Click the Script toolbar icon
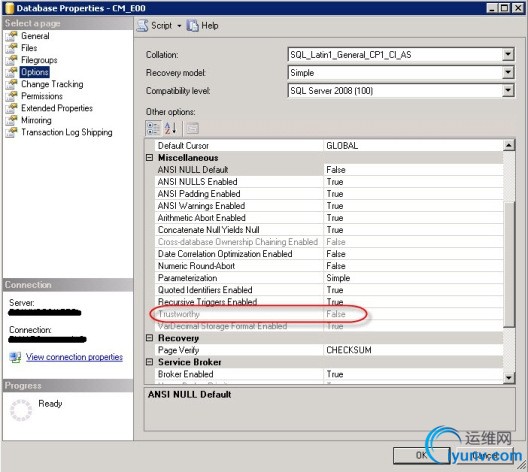This screenshot has height=472, width=528. [142, 26]
